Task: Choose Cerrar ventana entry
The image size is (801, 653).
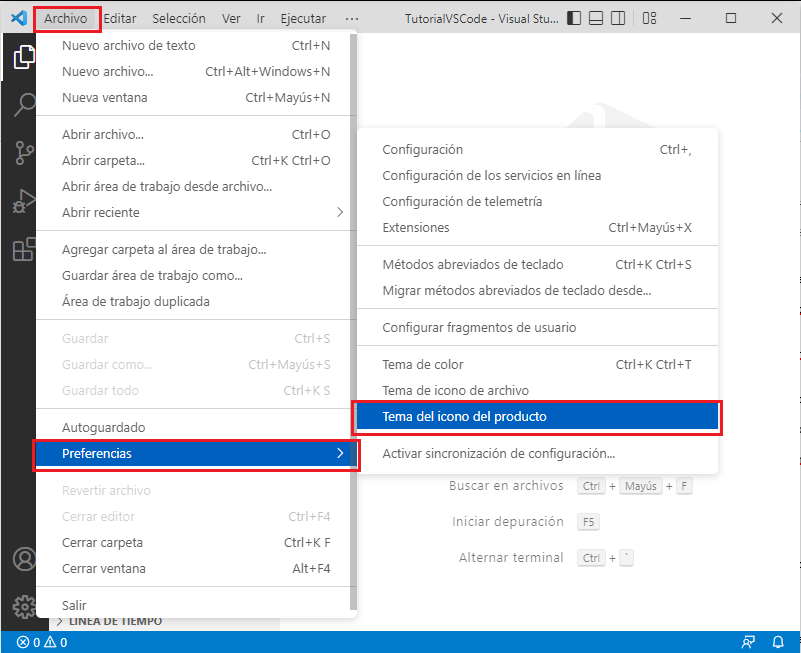Action: tap(196, 569)
